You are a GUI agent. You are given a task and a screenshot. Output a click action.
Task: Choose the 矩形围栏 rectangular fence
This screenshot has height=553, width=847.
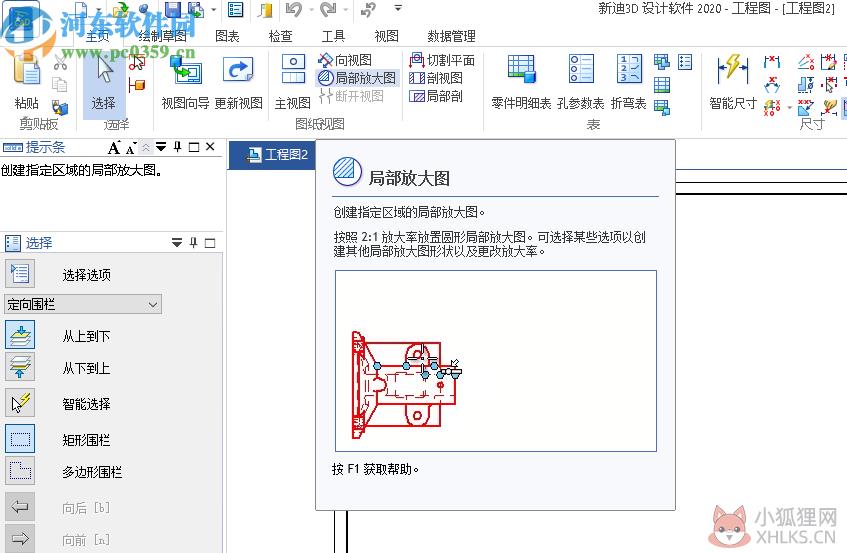pos(21,439)
